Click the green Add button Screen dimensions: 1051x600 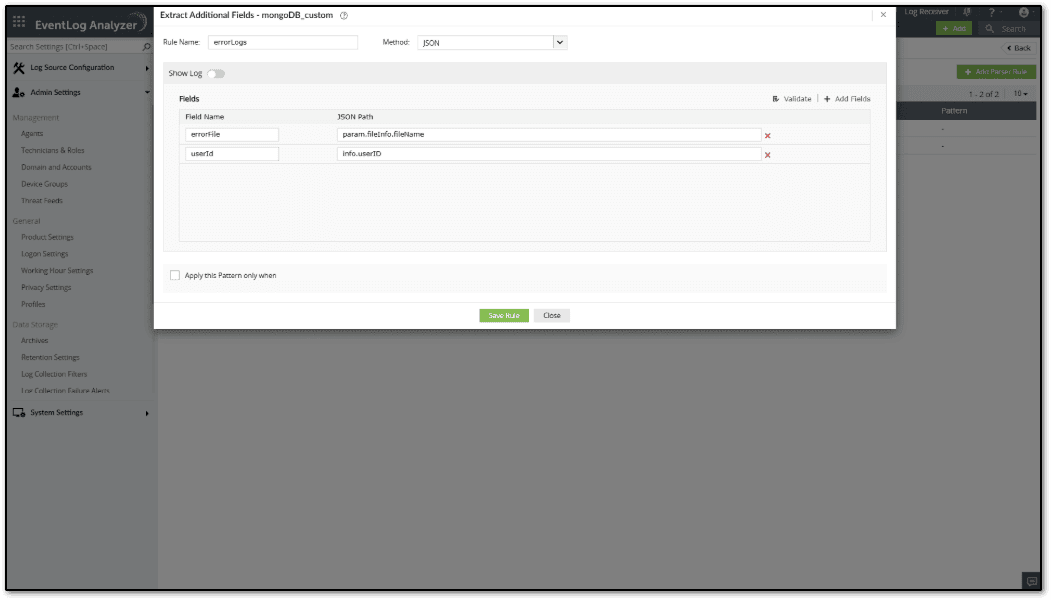[954, 28]
